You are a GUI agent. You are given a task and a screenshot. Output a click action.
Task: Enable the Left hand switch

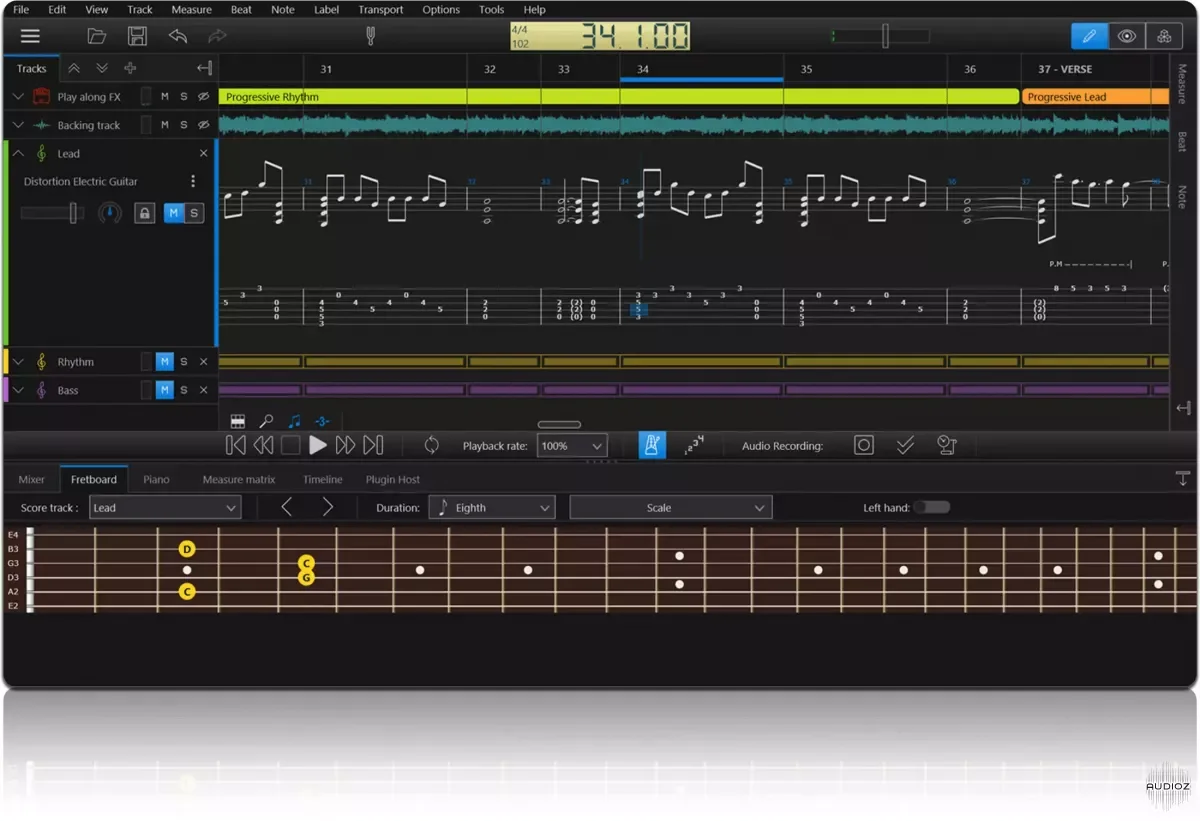[932, 507]
